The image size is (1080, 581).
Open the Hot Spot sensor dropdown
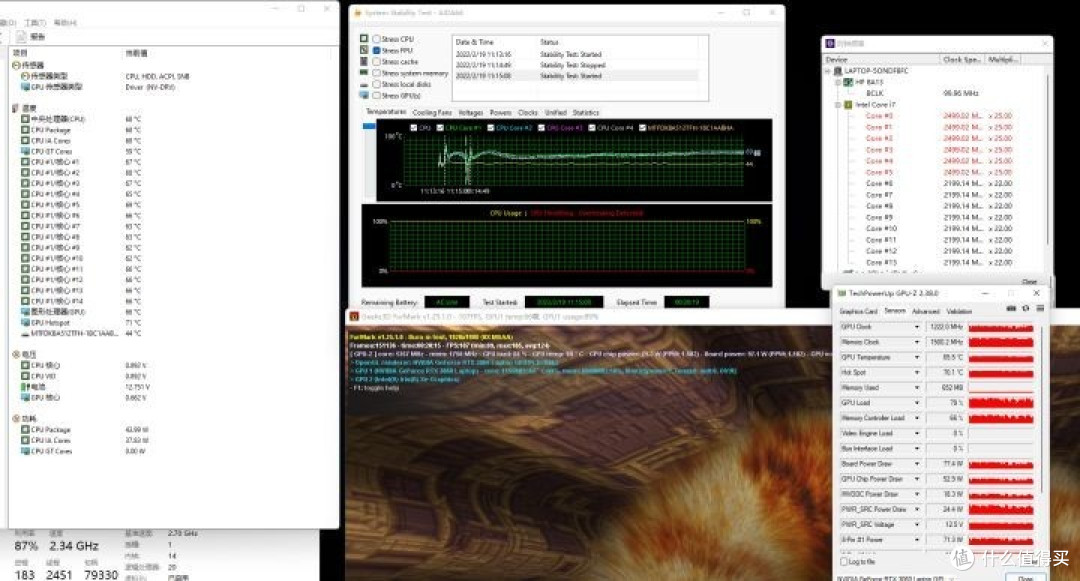pos(917,372)
